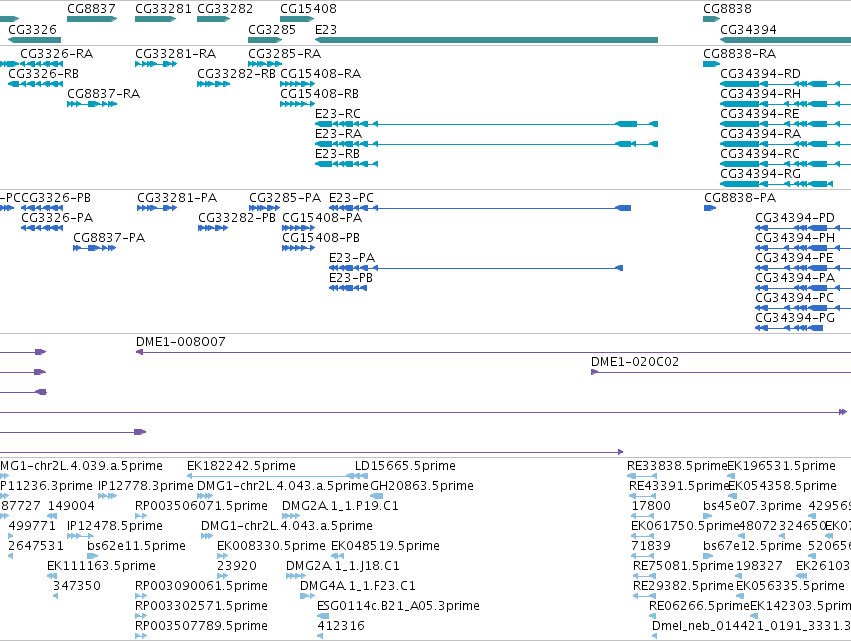
Task: Select the CG8837 gene label
Action: [x=91, y=9]
